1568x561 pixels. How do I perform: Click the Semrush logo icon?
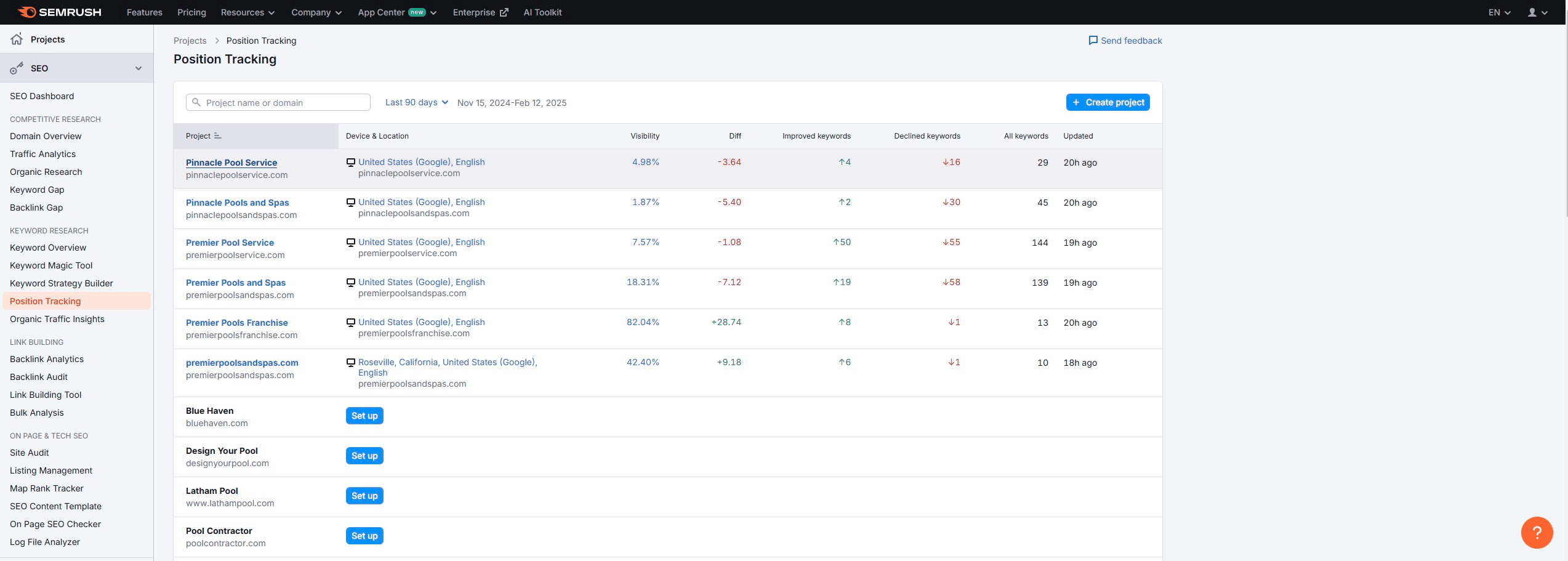tap(27, 12)
